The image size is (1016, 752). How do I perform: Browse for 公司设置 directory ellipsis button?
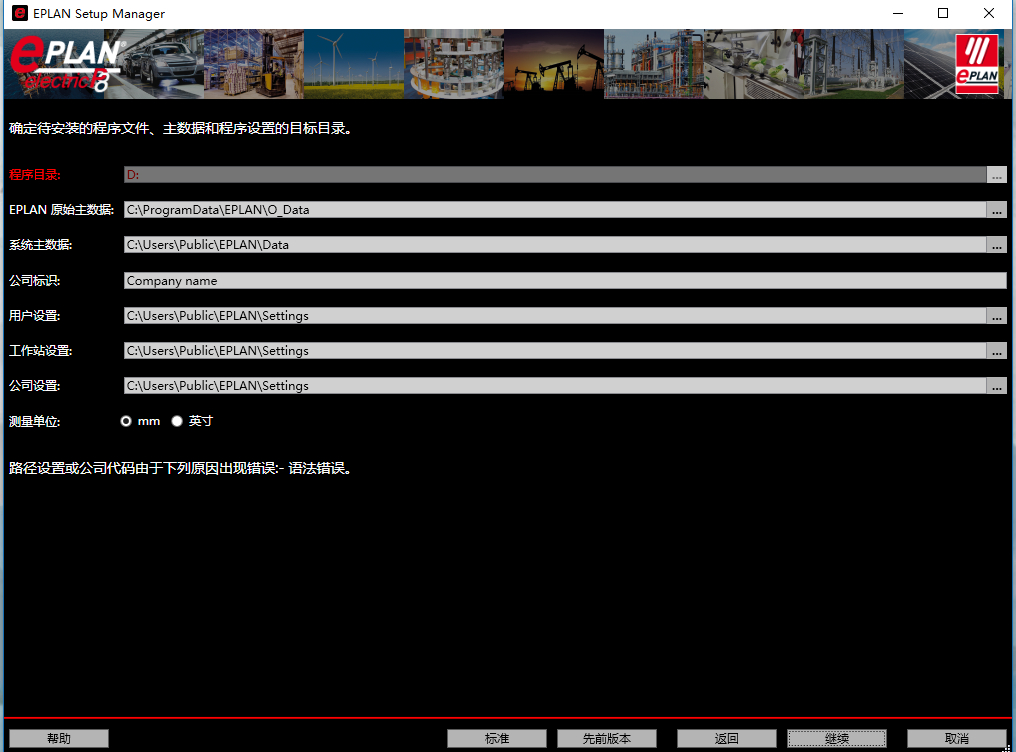[x=997, y=385]
